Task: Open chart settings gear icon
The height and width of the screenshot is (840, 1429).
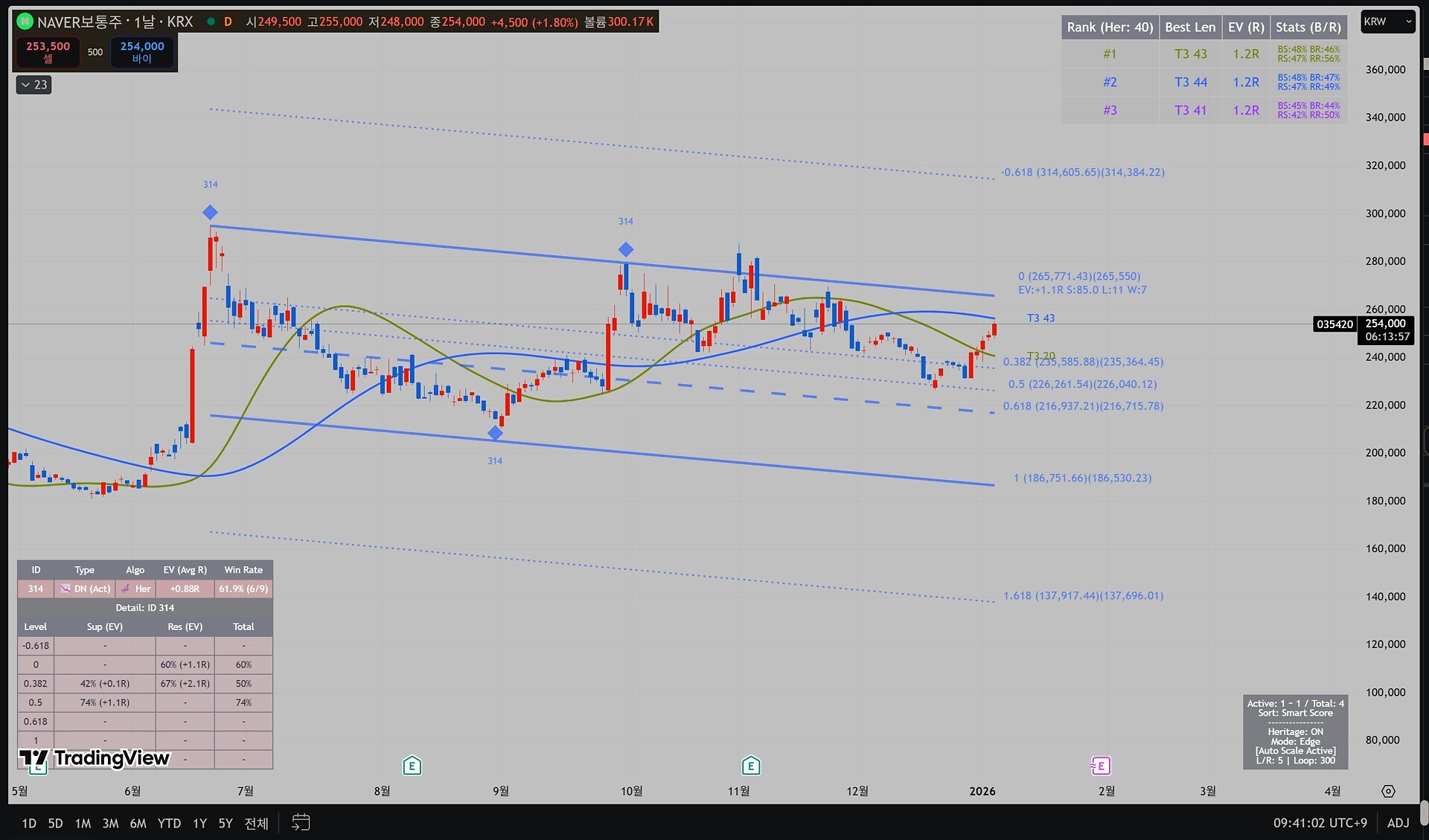Action: (1388, 791)
